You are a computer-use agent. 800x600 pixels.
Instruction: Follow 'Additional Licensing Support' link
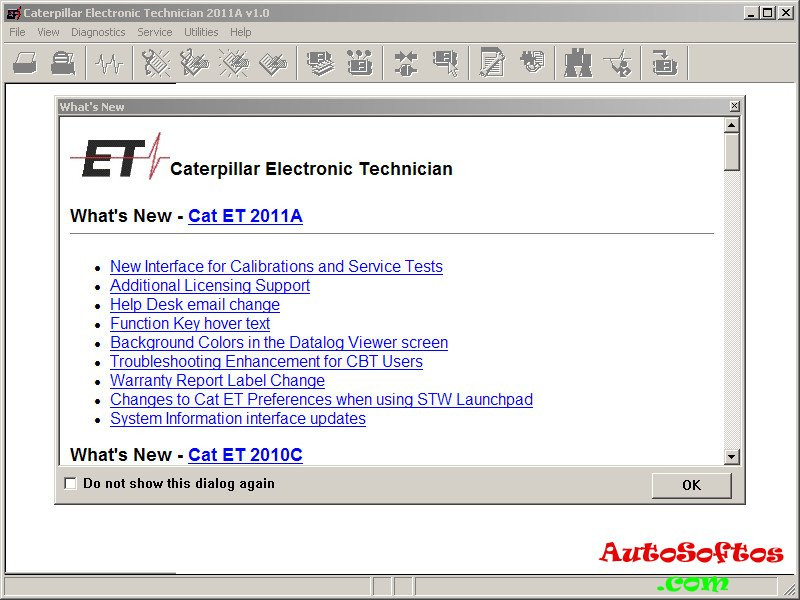pyautogui.click(x=210, y=285)
